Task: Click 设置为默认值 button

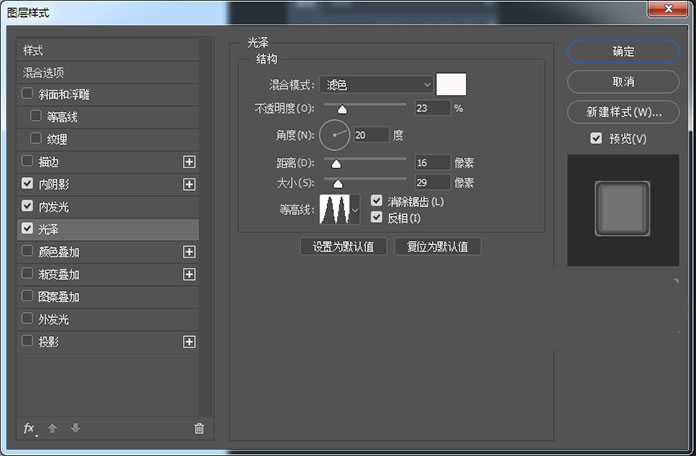Action: click(343, 247)
